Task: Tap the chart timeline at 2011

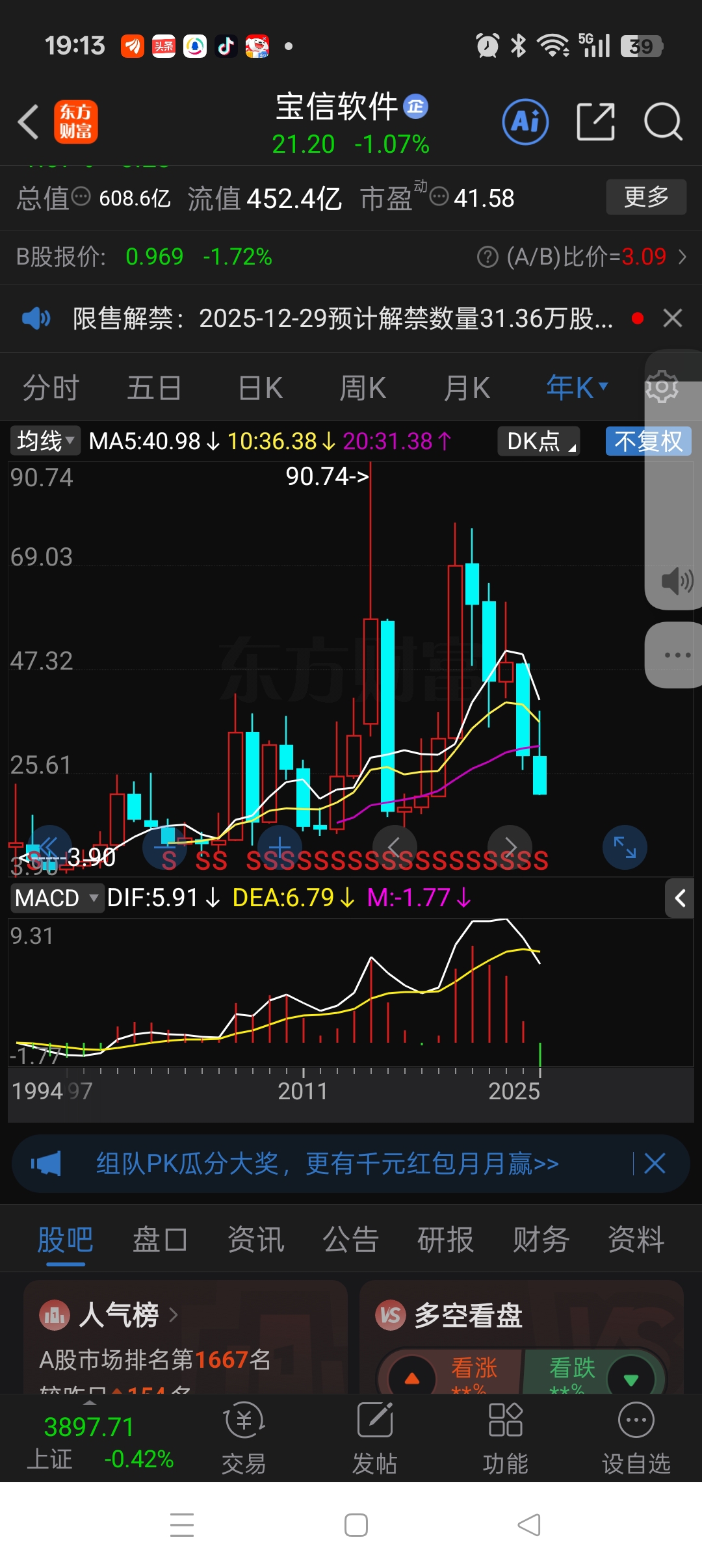Action: pos(303,1091)
